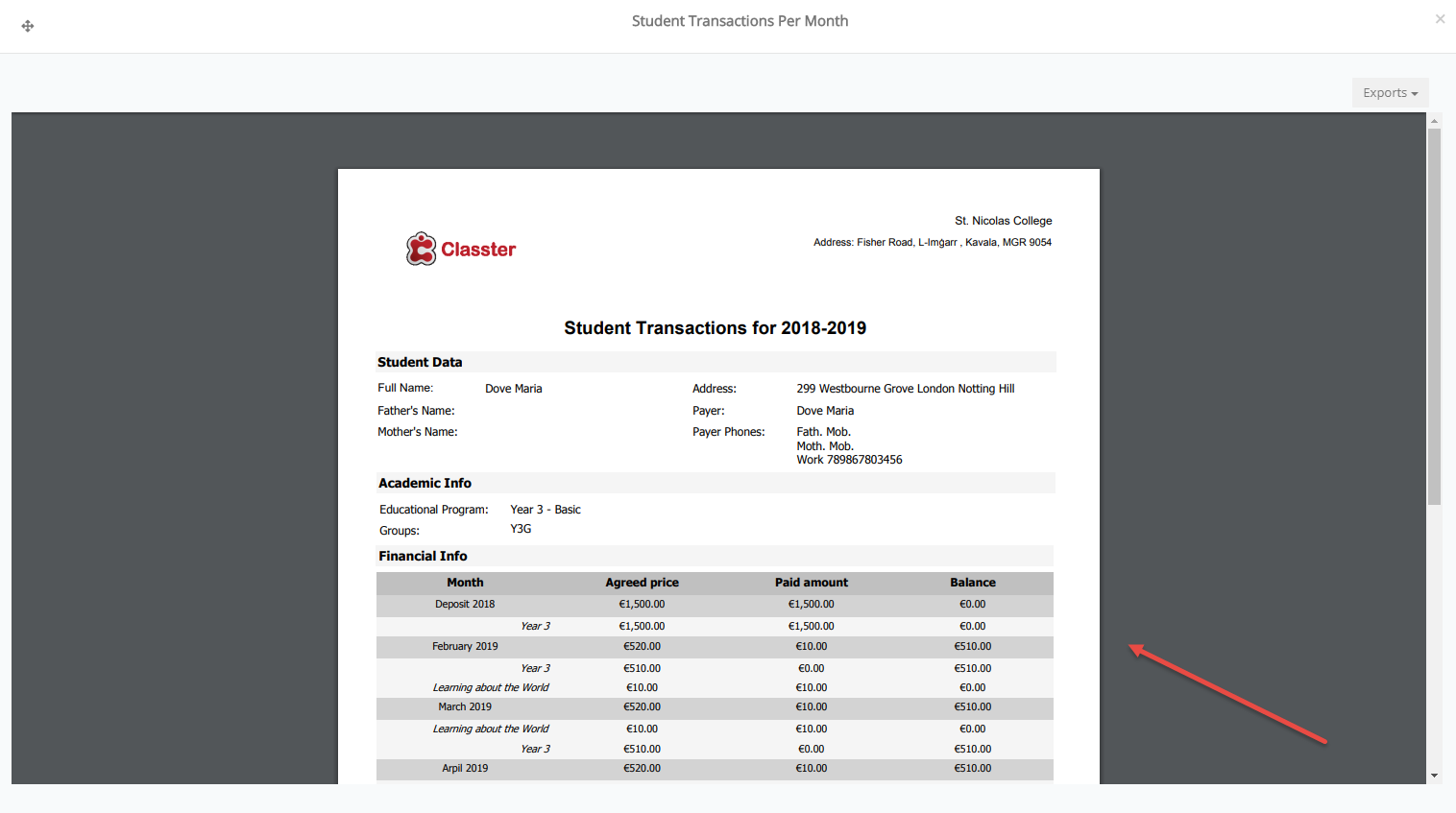This screenshot has width=1456, height=813.
Task: Click the Payer Phones label
Action: (729, 432)
